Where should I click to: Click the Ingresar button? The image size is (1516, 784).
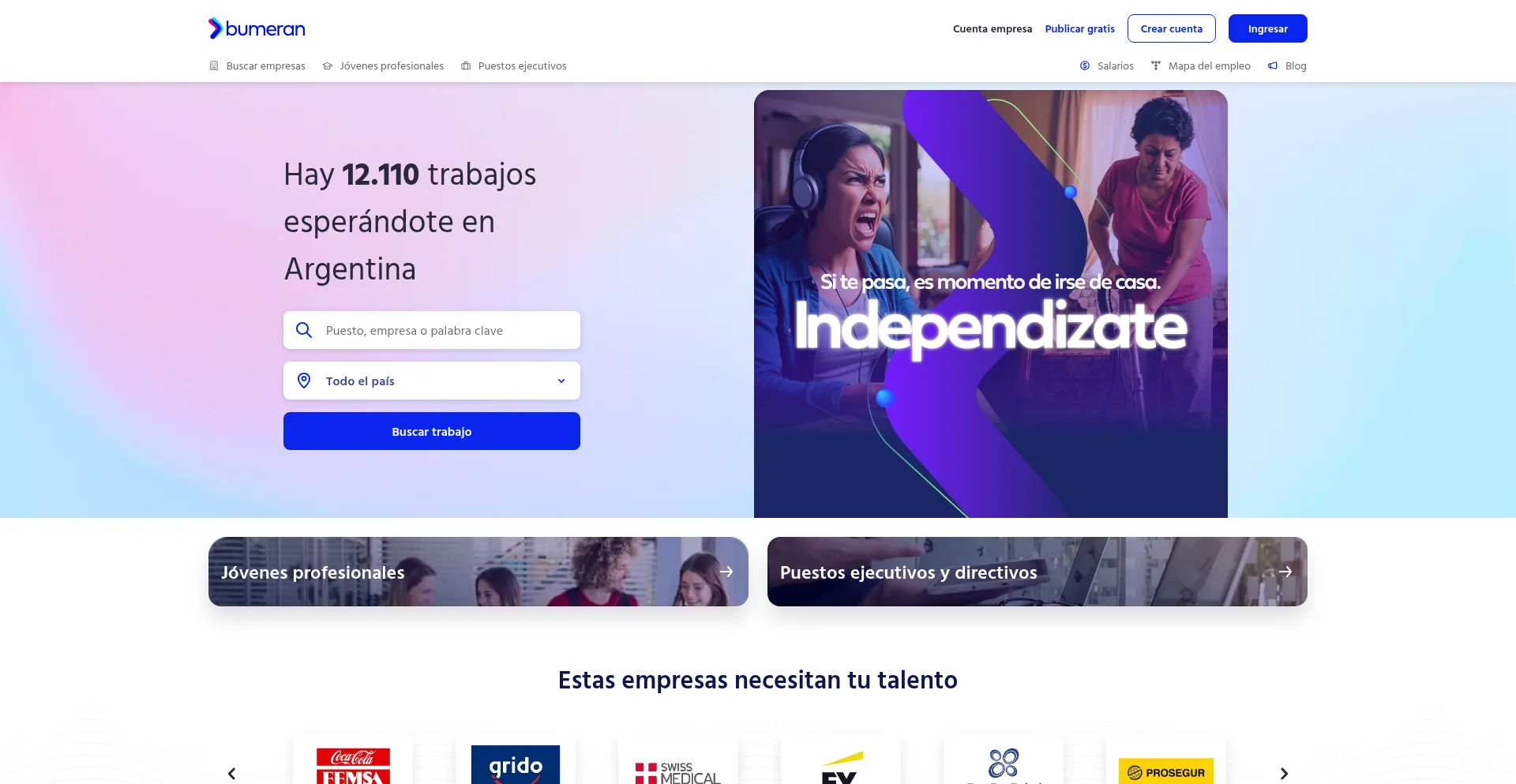click(1268, 28)
